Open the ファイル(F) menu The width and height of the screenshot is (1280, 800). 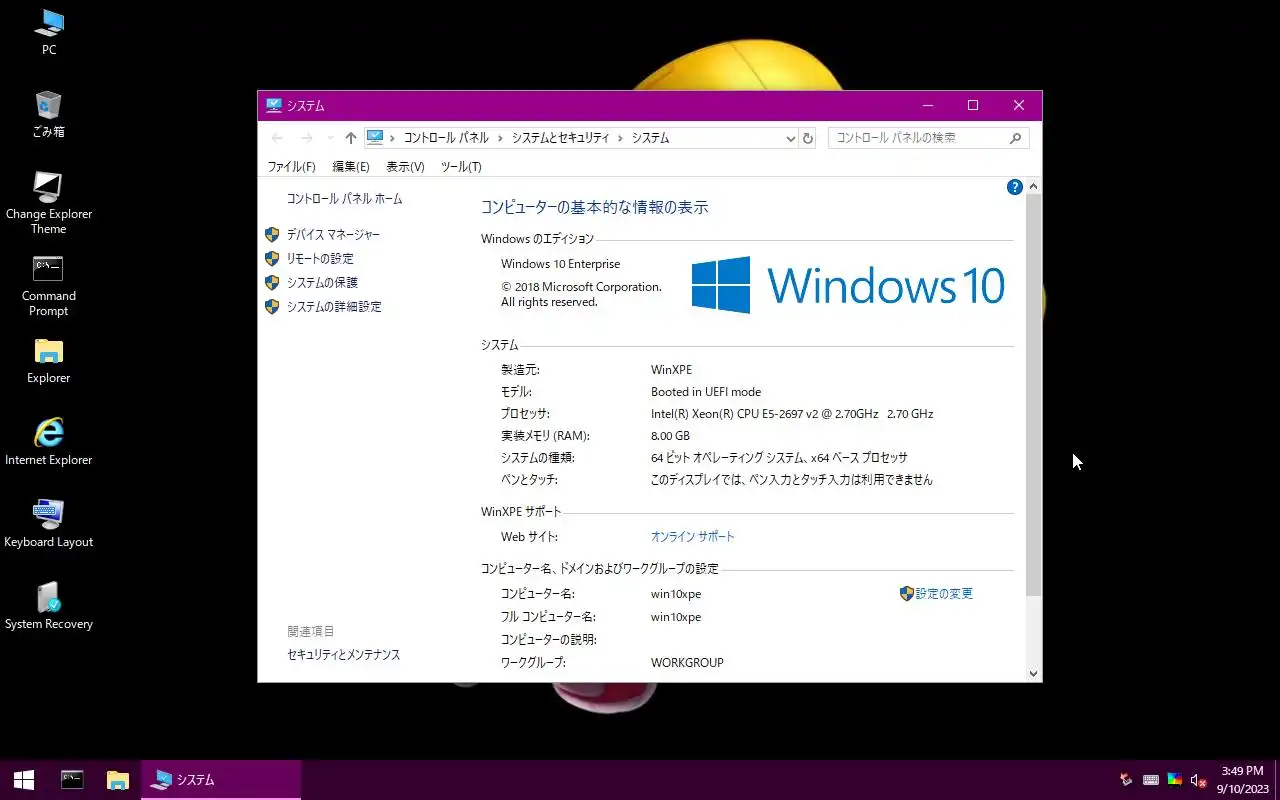tap(291, 167)
